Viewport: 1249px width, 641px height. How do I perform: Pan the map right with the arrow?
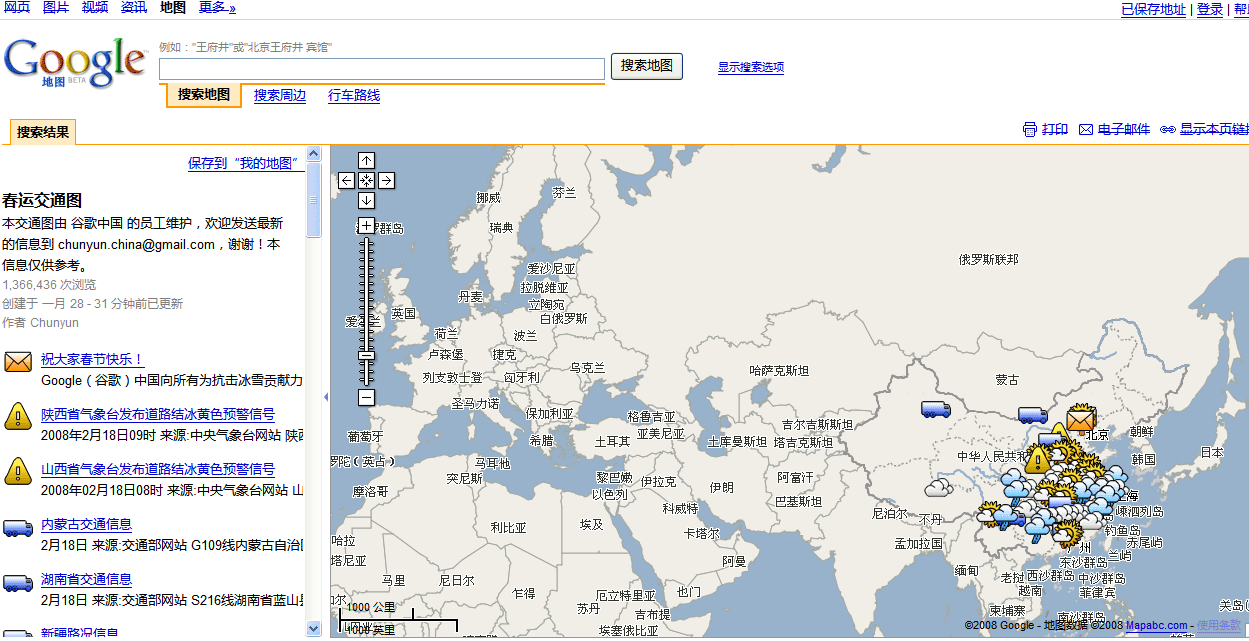[x=386, y=181]
